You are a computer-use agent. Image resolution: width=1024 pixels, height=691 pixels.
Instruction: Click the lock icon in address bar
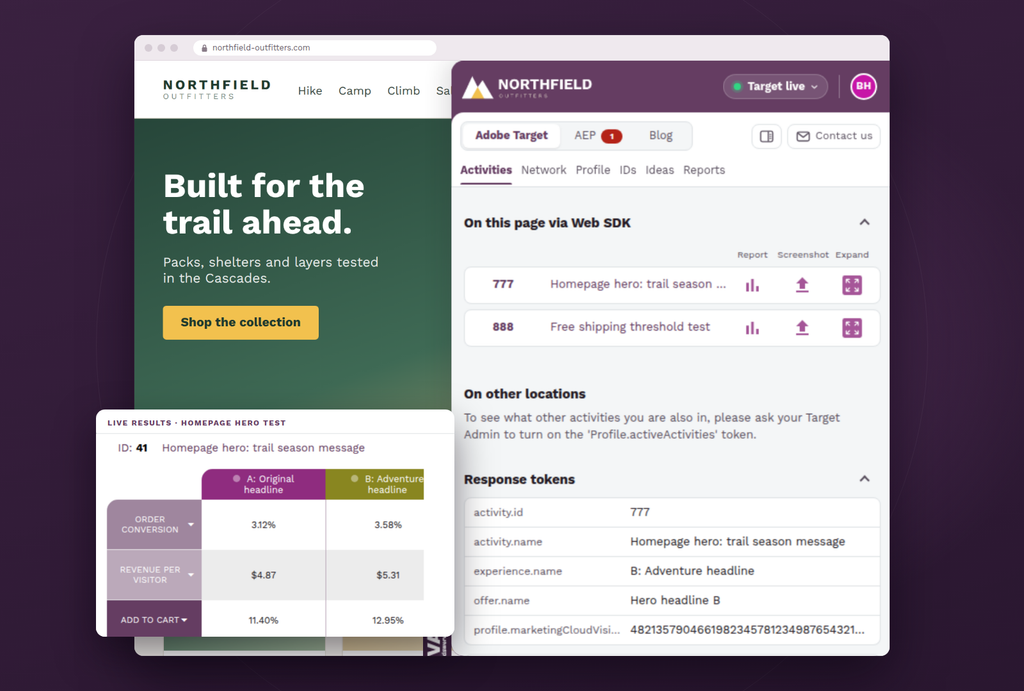point(204,48)
